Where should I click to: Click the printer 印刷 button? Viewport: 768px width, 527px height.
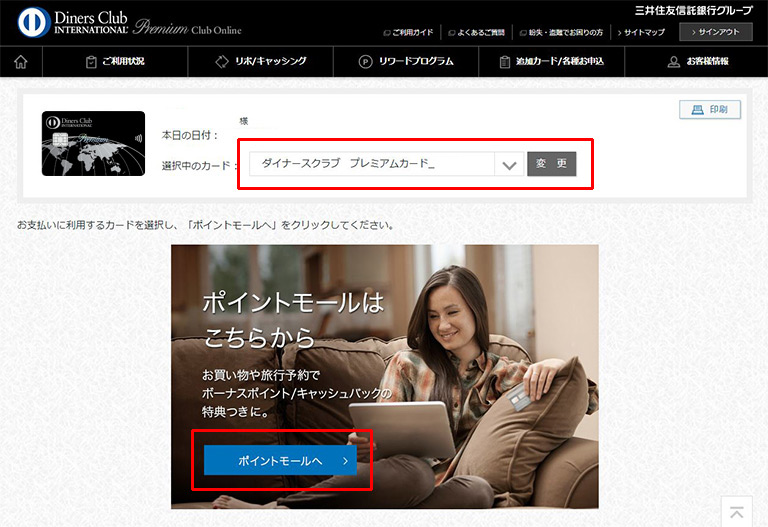coord(709,110)
